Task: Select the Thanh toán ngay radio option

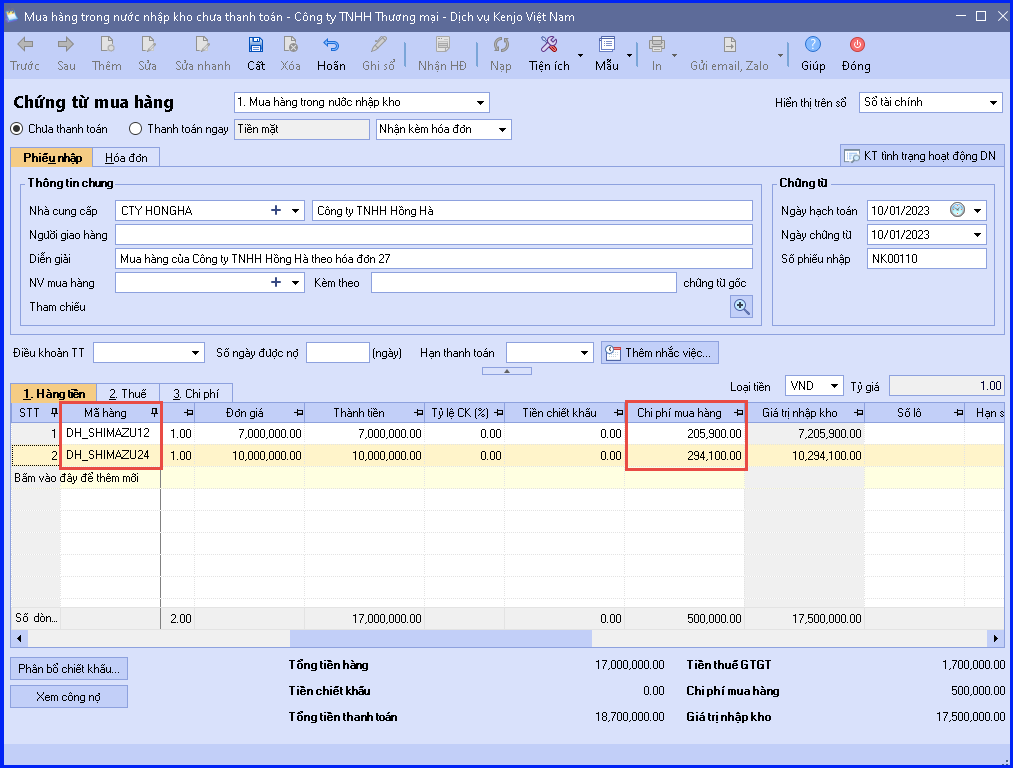Action: 135,129
